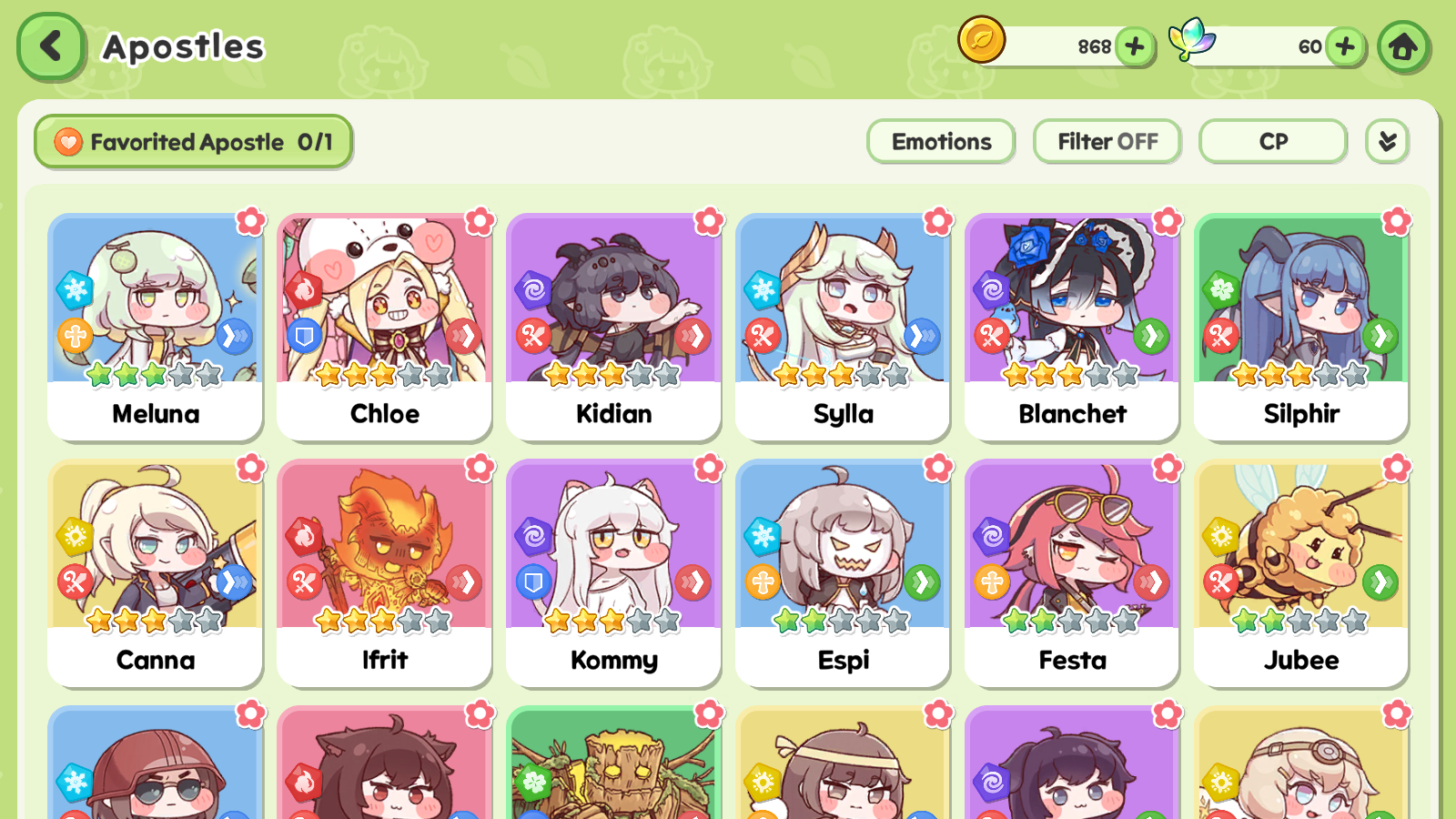Add butterfly crystals with plus button

tap(1345, 46)
